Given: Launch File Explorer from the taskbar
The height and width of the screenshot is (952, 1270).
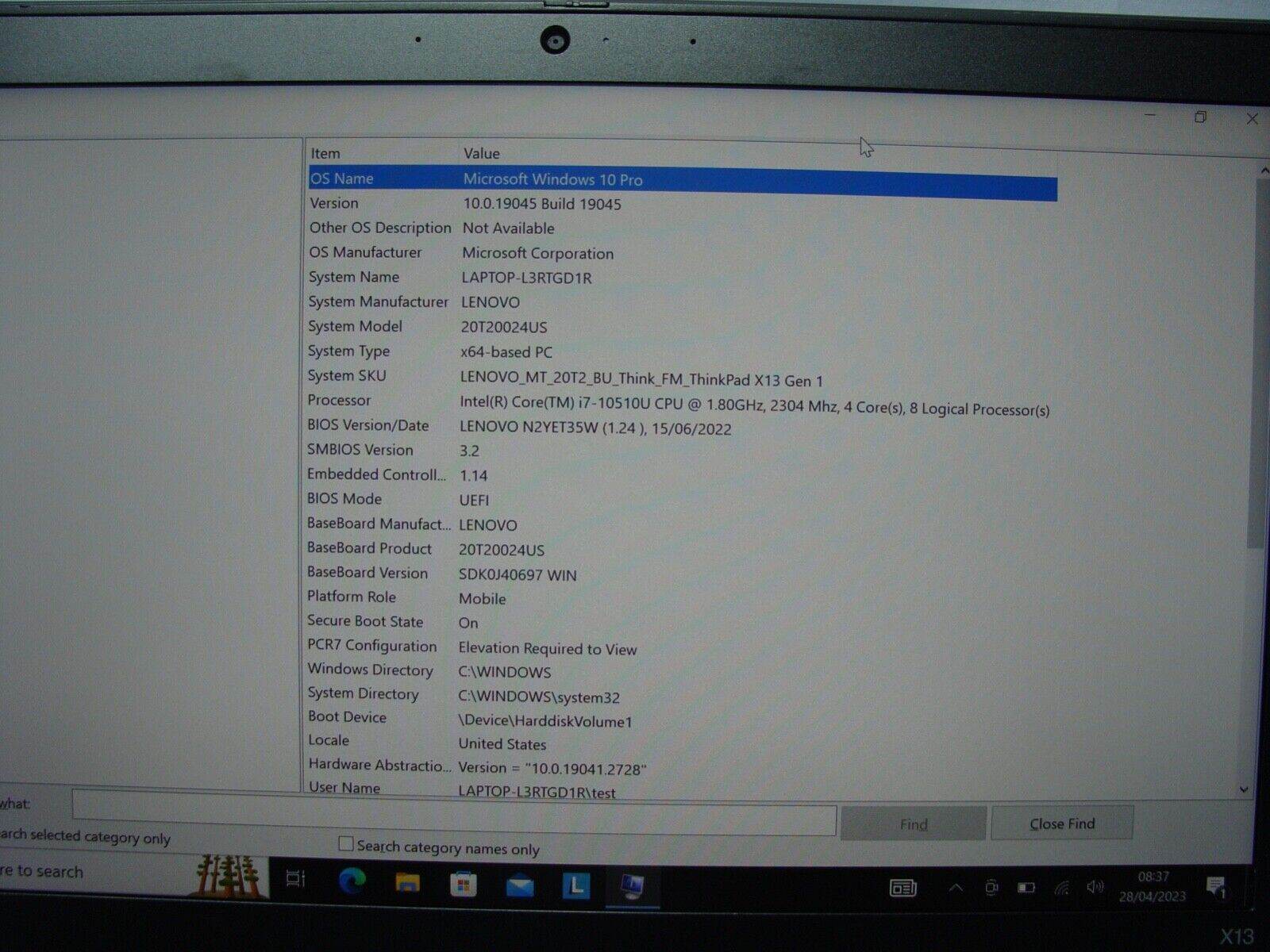Looking at the screenshot, I should pyautogui.click(x=406, y=883).
